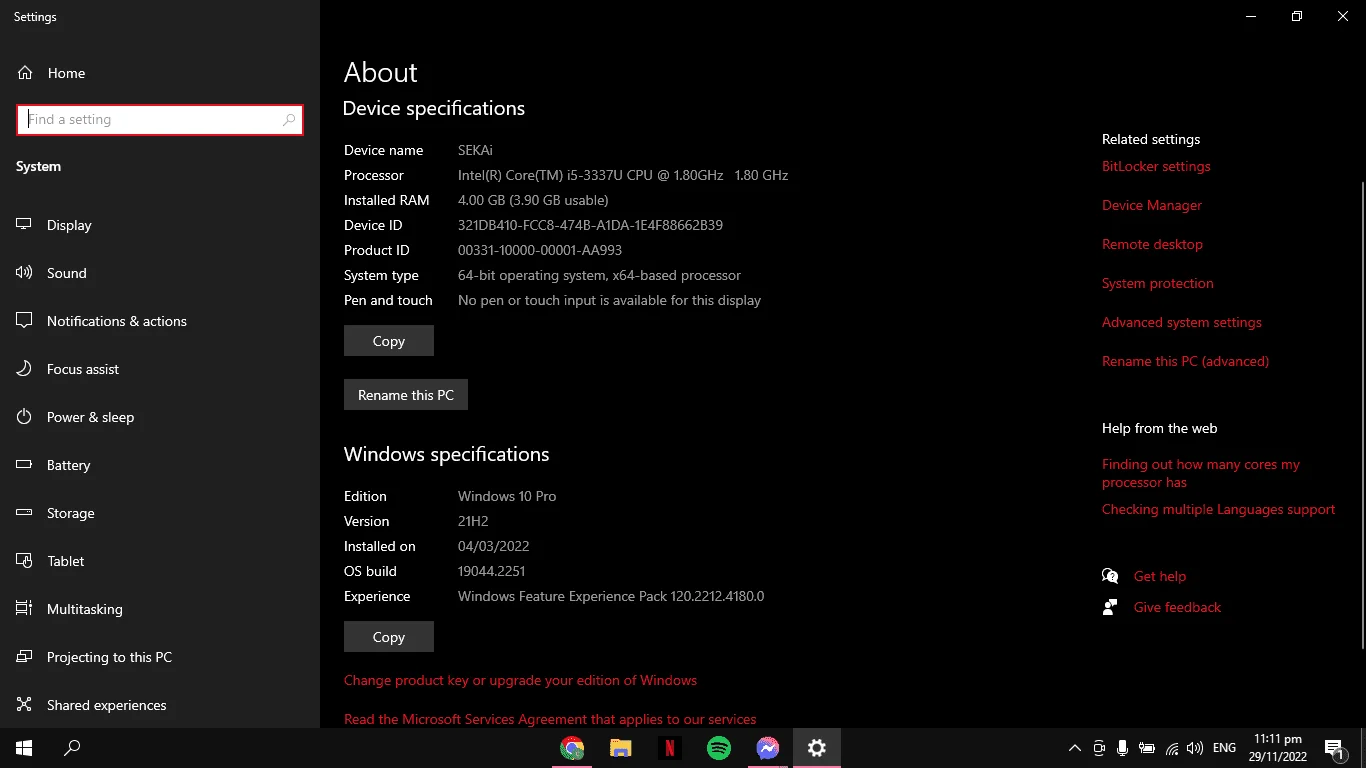Select the Device ID value text

point(590,225)
